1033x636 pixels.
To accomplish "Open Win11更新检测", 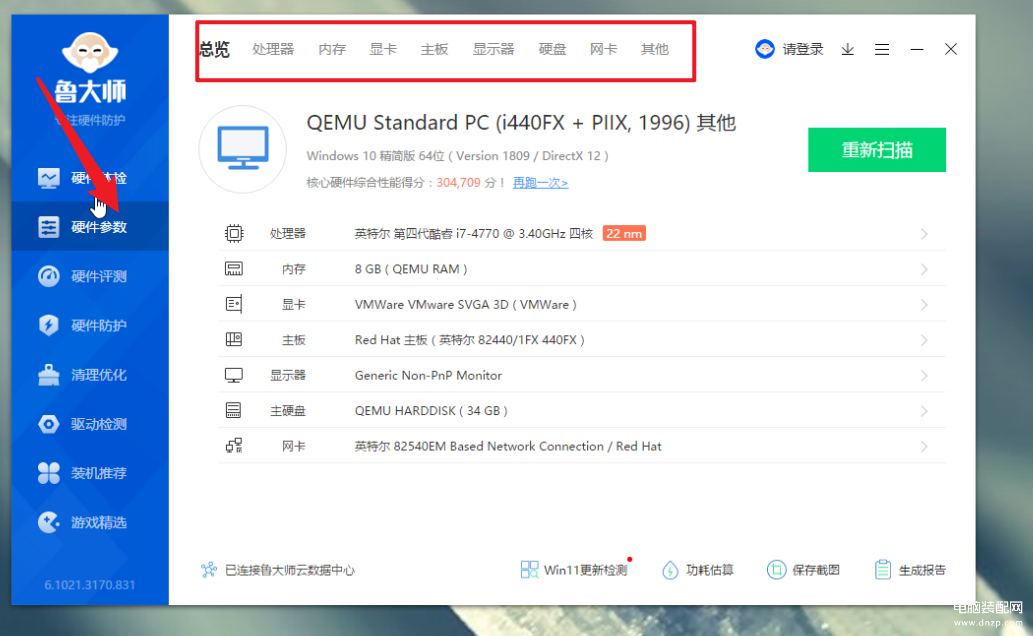I will click(574, 570).
